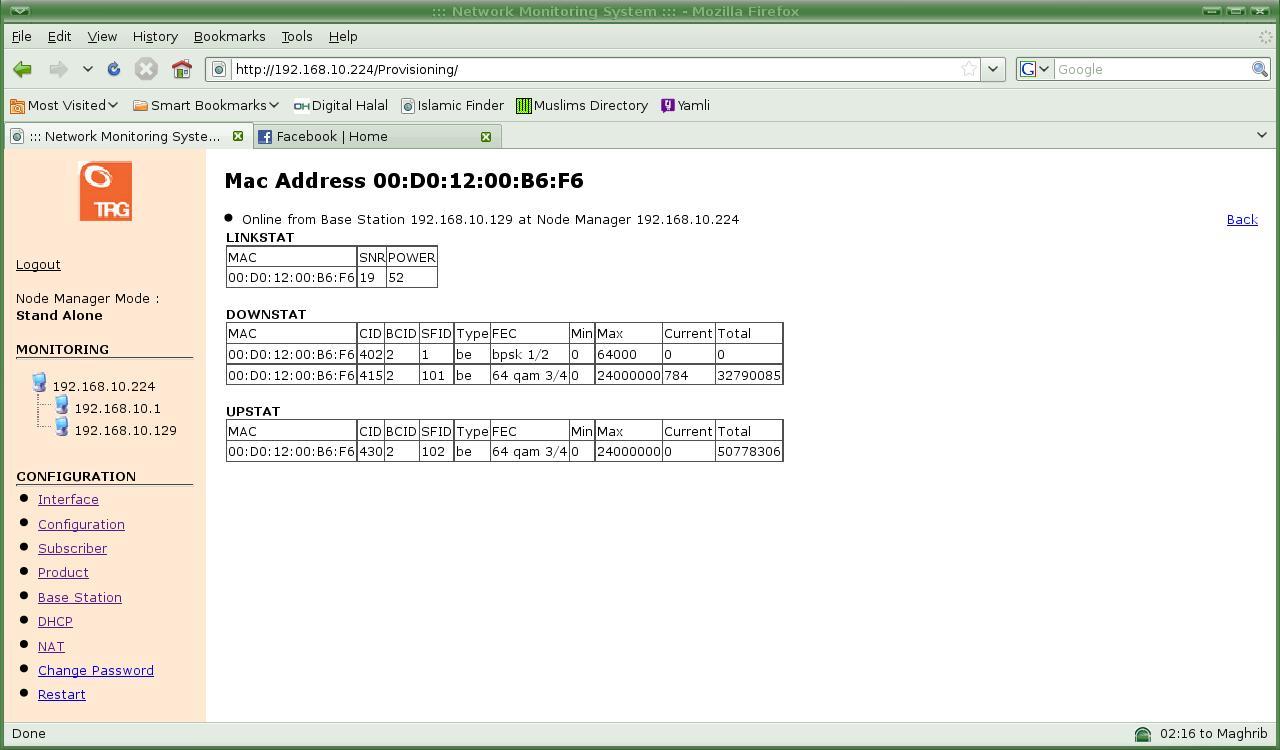Click the Back link on the page

click(1242, 220)
